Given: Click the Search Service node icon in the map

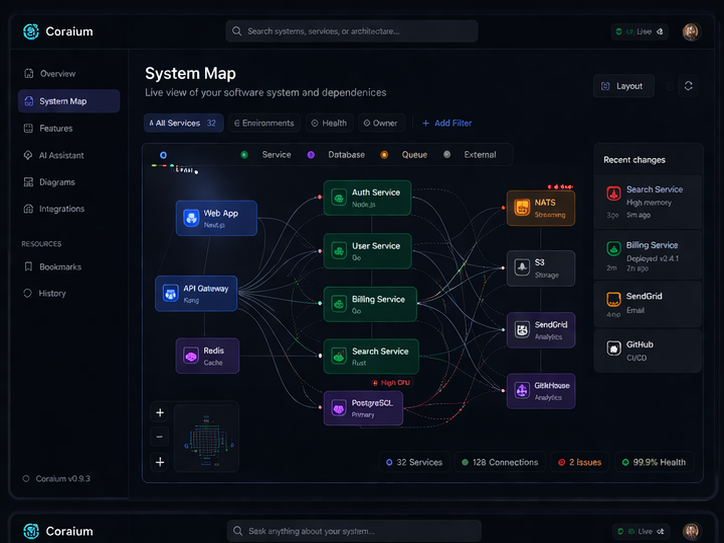Looking at the screenshot, I should [x=339, y=356].
